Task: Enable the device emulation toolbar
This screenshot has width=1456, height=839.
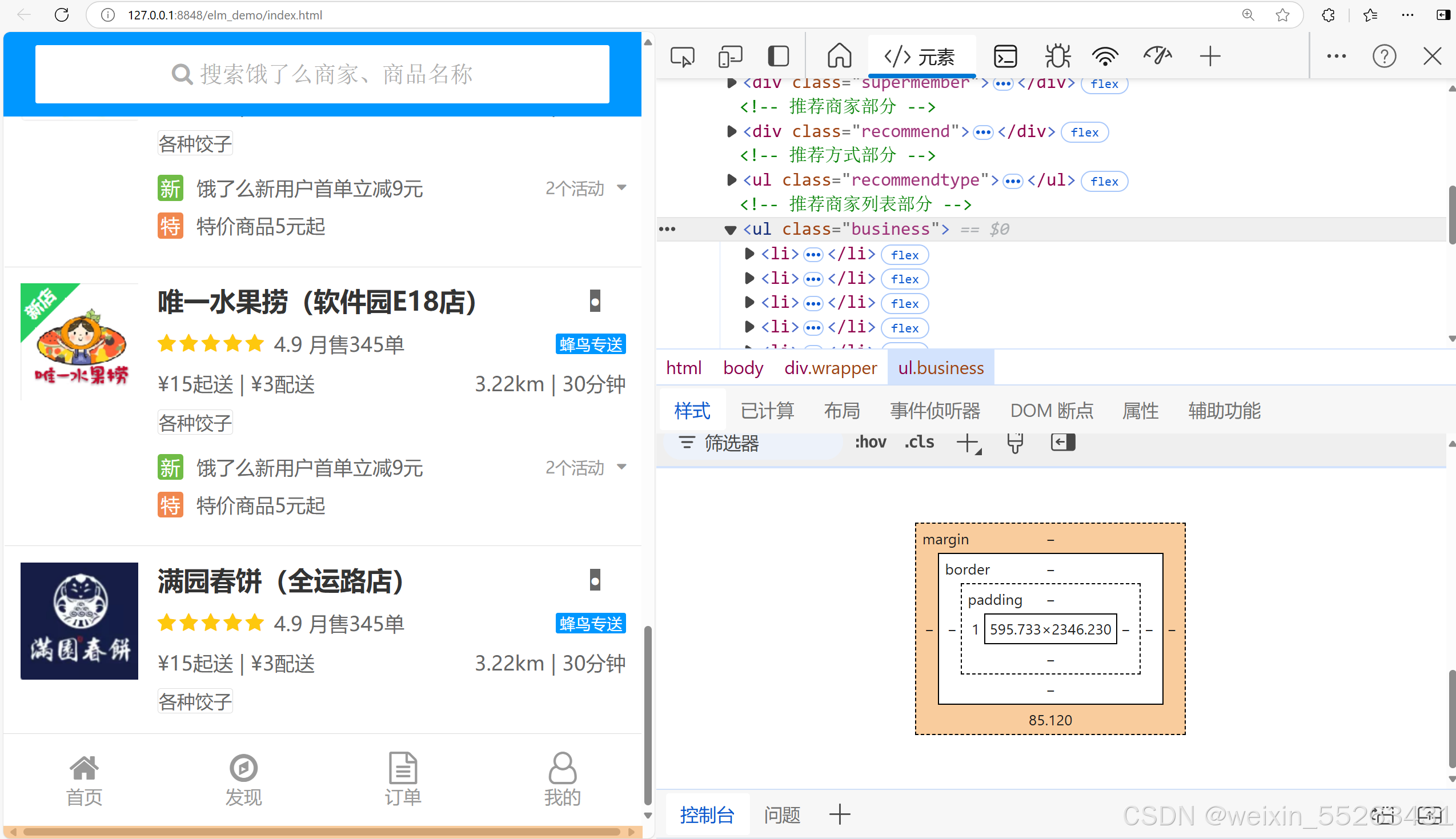Action: 730,56
